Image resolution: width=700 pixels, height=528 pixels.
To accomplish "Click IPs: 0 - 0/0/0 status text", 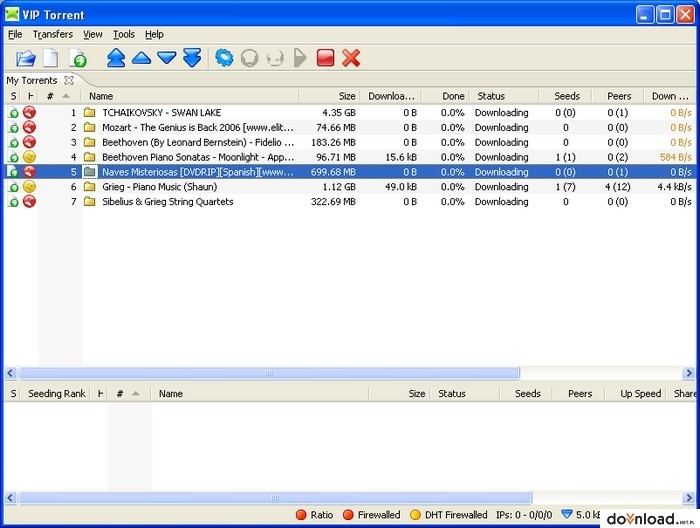I will point(524,515).
